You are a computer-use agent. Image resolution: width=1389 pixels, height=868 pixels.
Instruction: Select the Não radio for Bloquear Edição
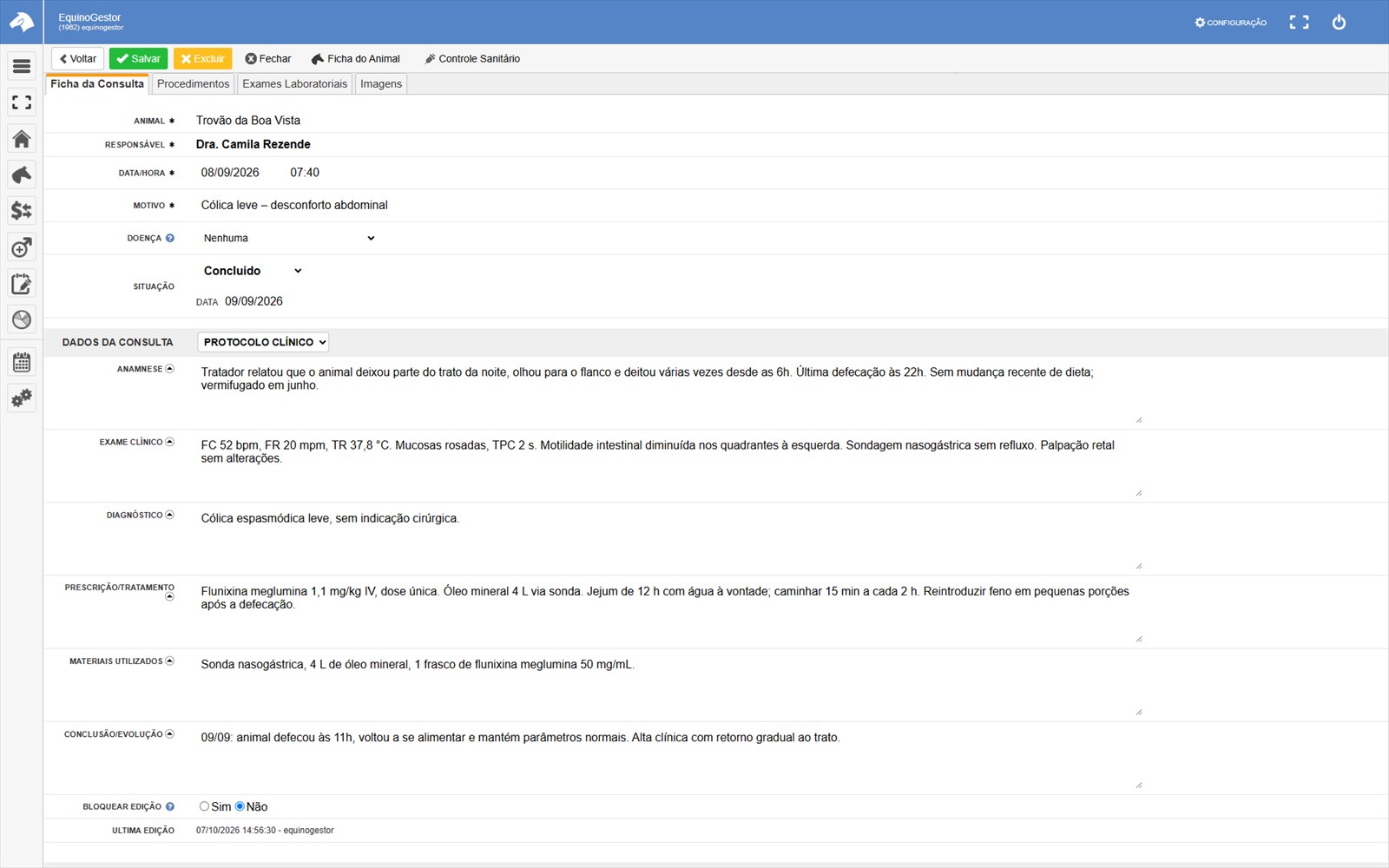click(x=240, y=806)
